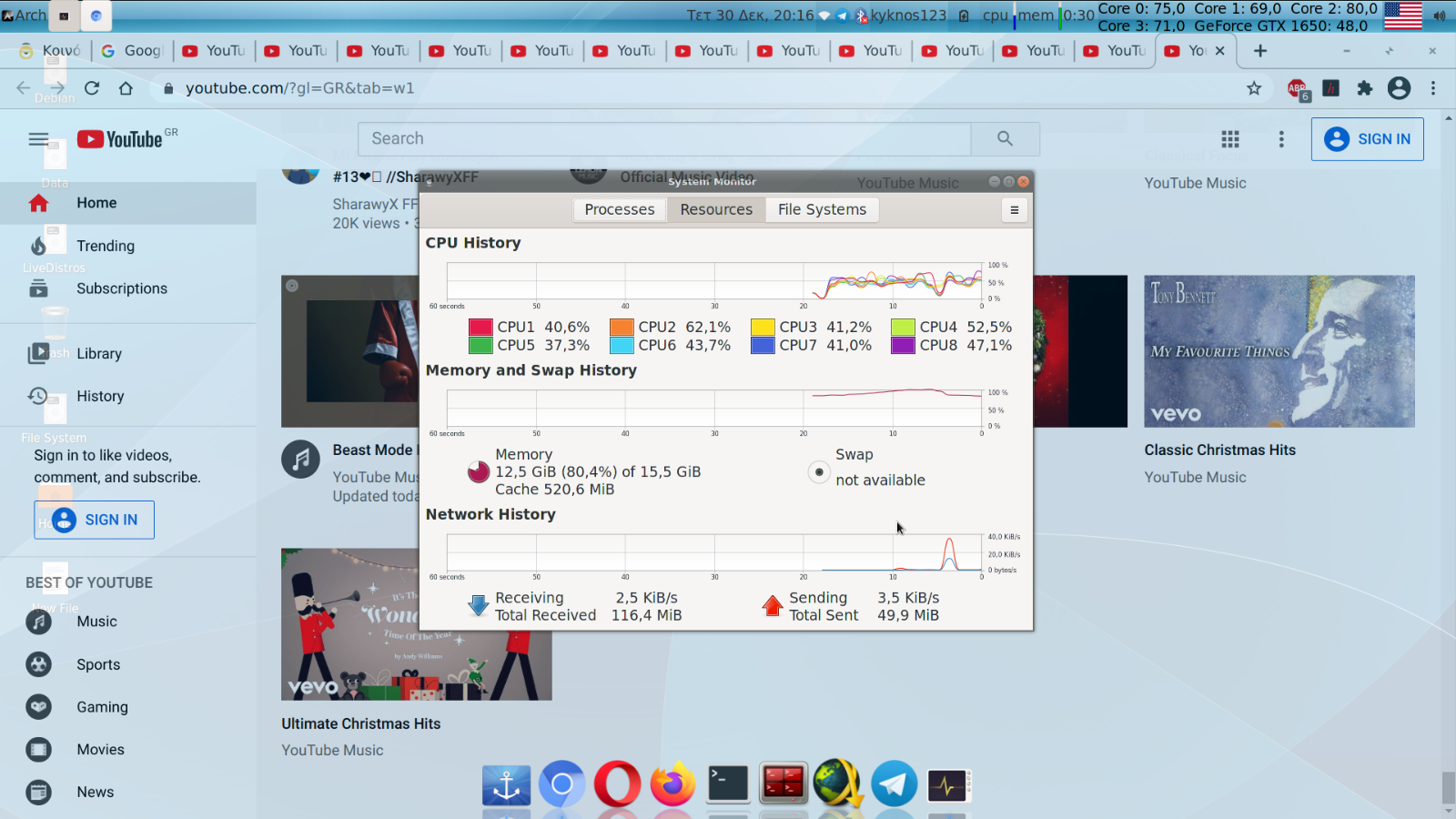
Task: Change the CPU2 color swatch
Action: click(x=622, y=327)
